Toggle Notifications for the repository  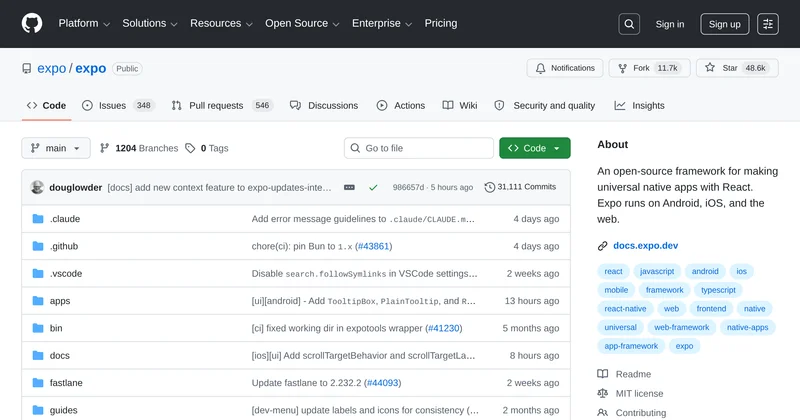[565, 68]
